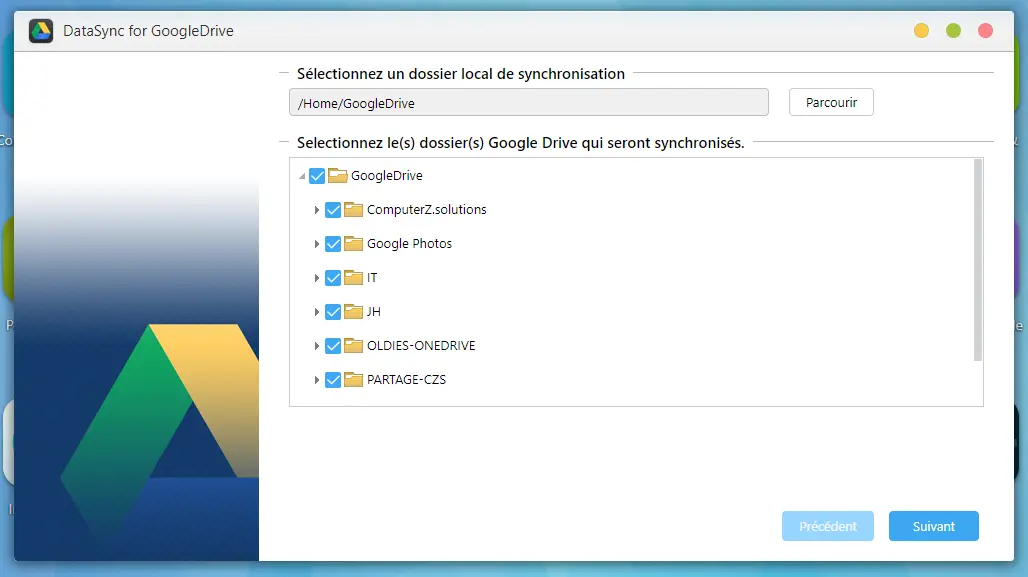Click the Précédent button
The width and height of the screenshot is (1028, 577).
(x=827, y=526)
